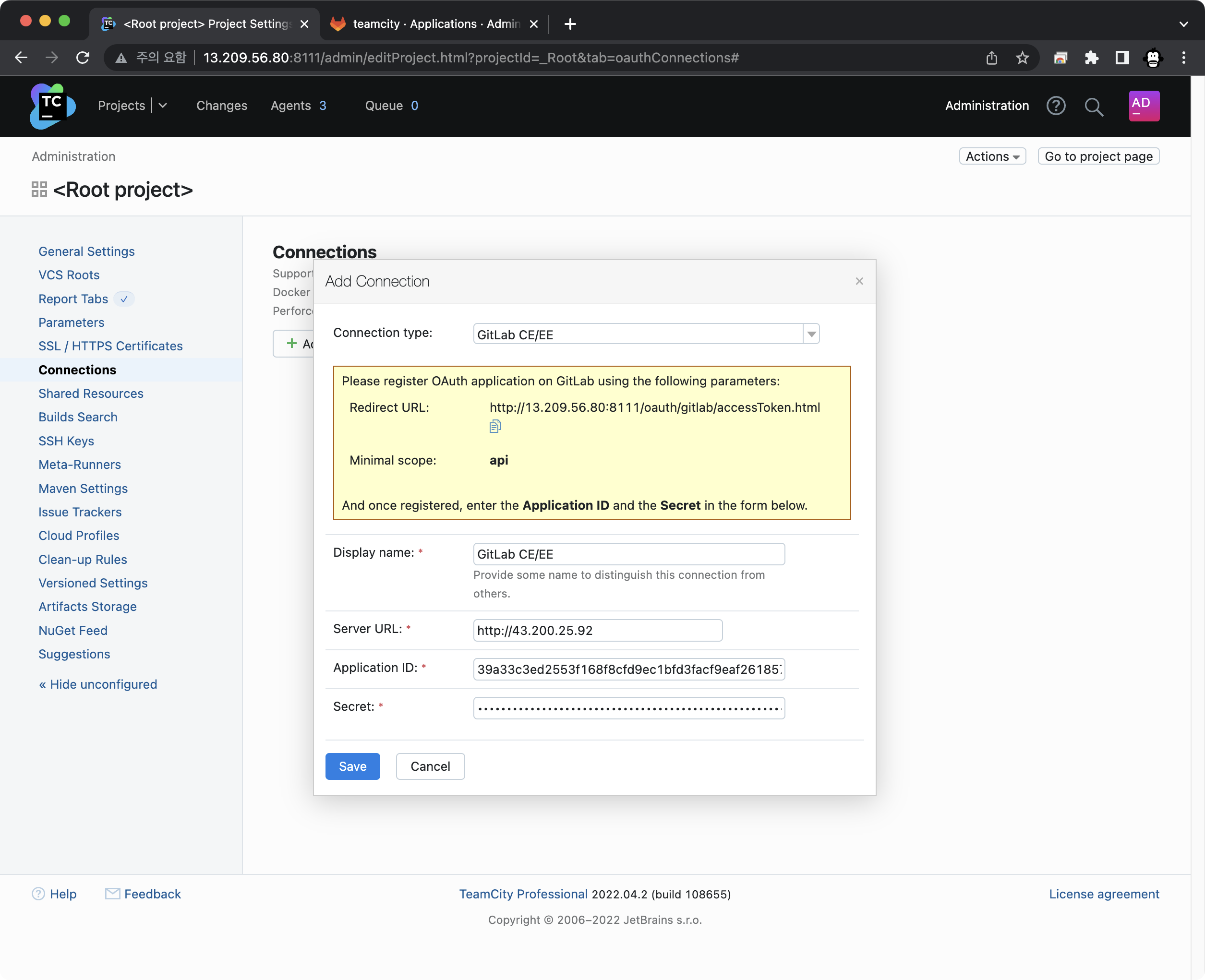Toggle the browser side panel icon
1205x980 pixels.
(x=1122, y=58)
